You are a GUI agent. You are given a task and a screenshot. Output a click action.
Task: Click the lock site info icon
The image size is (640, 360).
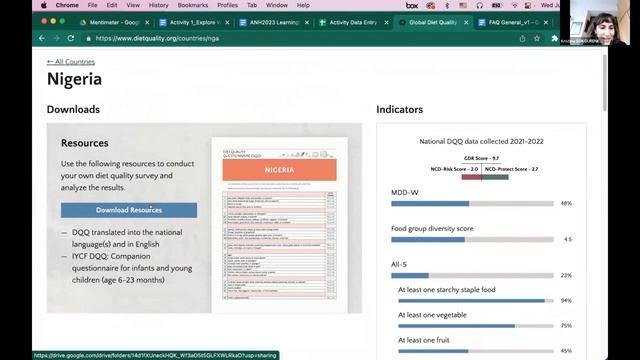pyautogui.click(x=88, y=38)
